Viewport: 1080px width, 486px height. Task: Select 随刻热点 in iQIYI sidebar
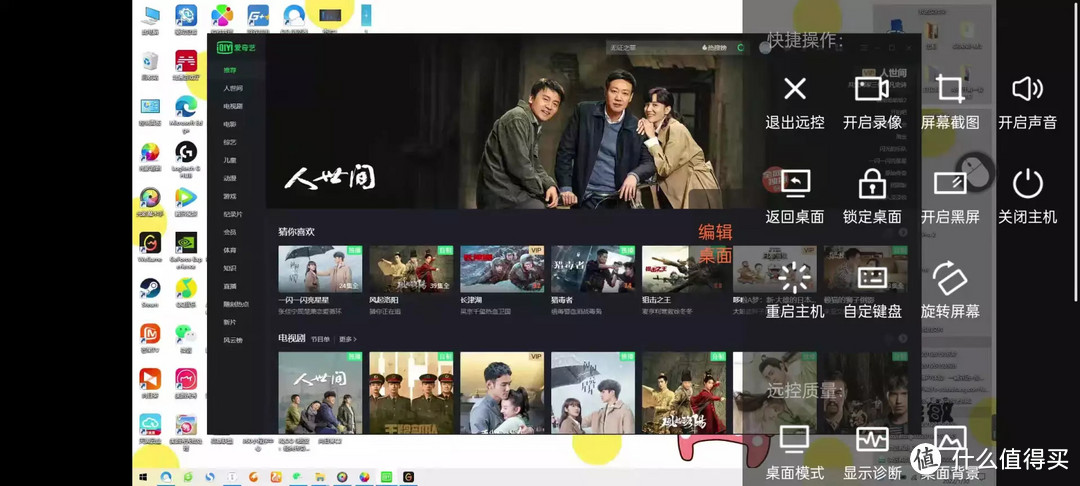(236, 304)
